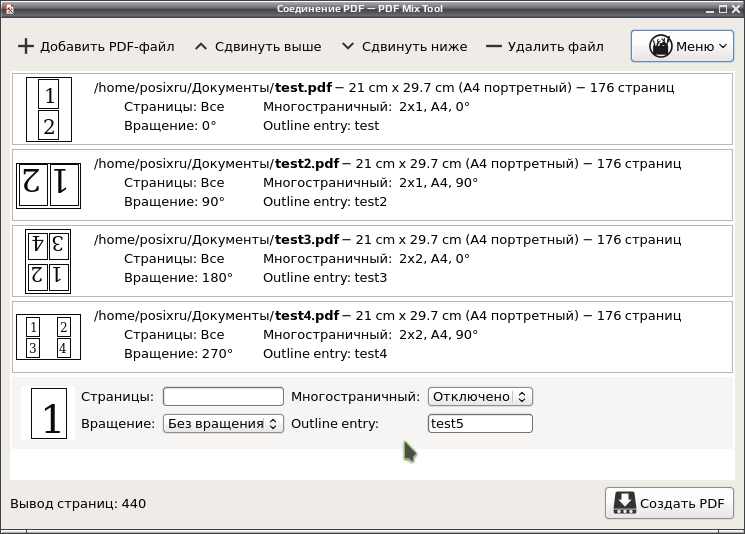The height and width of the screenshot is (534, 745).
Task: Click the Outline entry field containing test5
Action: click(x=480, y=423)
